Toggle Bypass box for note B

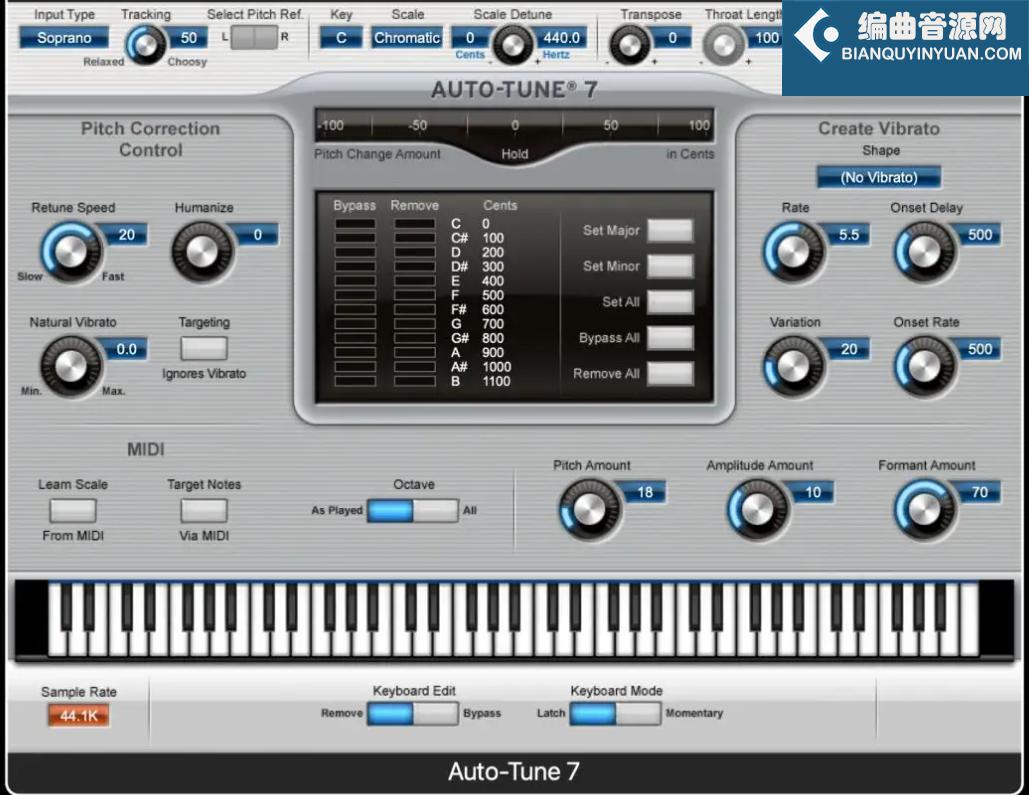[355, 381]
